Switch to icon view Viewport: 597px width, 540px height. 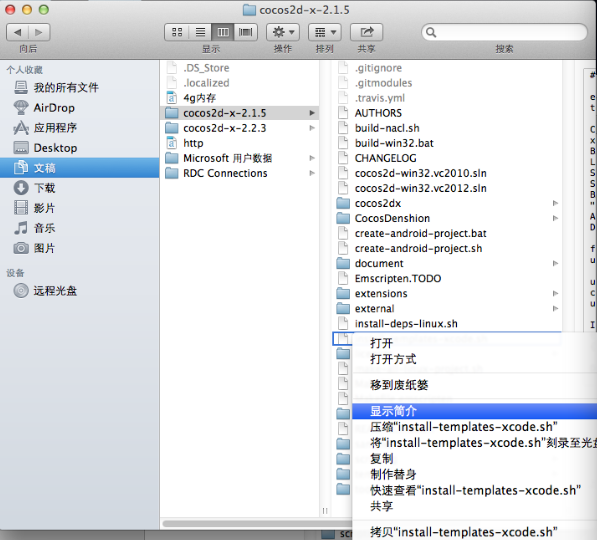click(x=177, y=32)
